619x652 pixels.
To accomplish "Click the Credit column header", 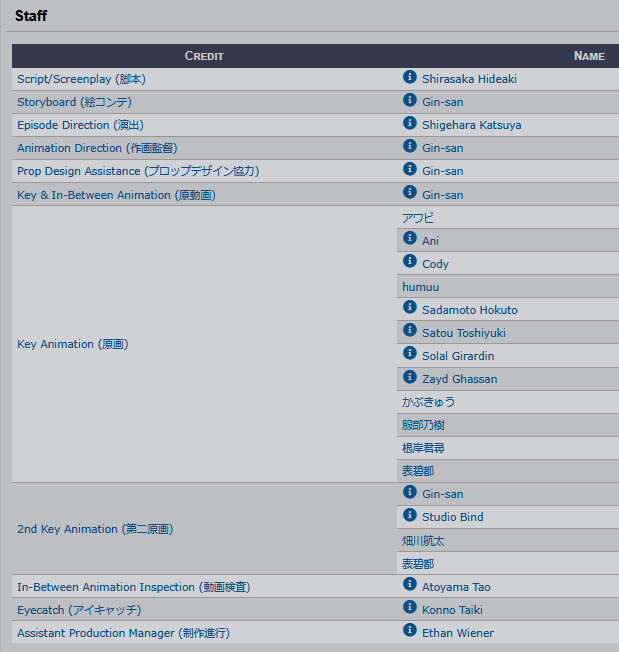I will 204,56.
